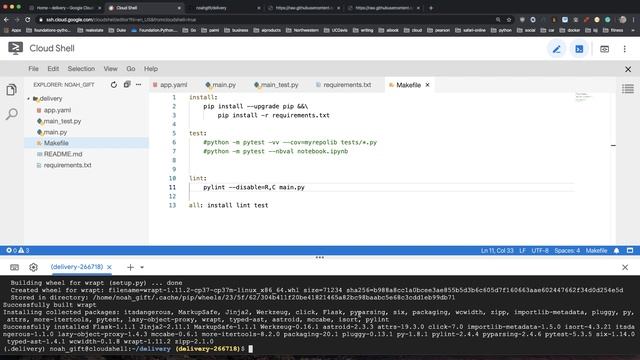
Task: Place cursor on pylint line in editor
Action: point(254,187)
